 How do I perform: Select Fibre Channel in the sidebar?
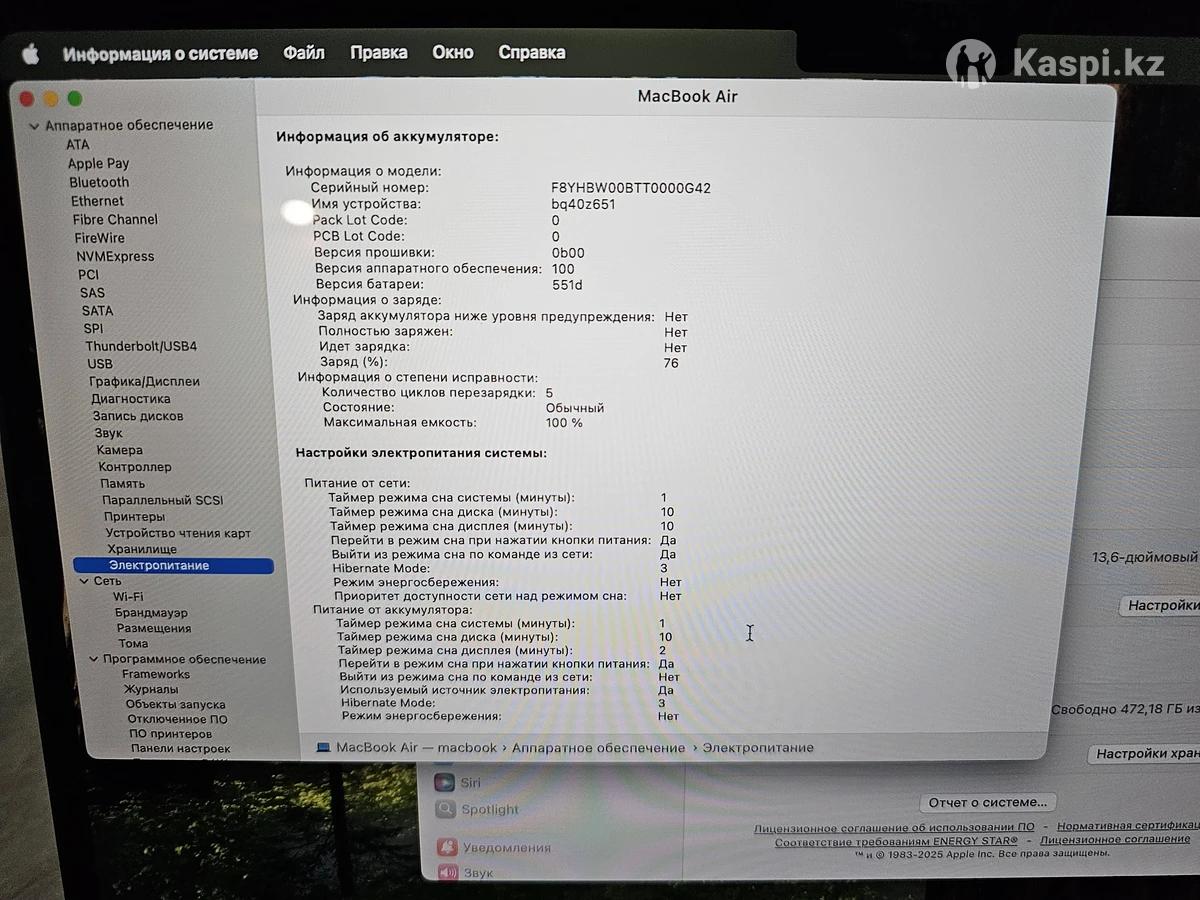[x=115, y=219]
